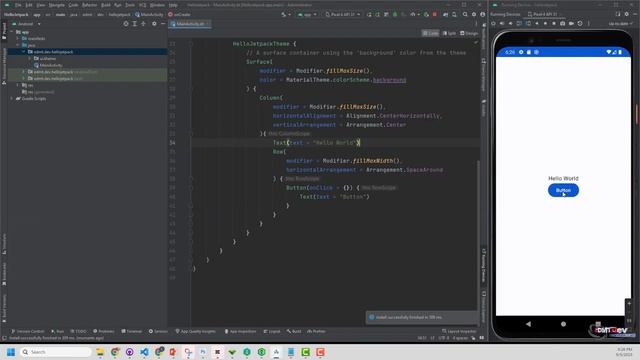Open the Navigate menu
The height and width of the screenshot is (360, 640).
57,5
